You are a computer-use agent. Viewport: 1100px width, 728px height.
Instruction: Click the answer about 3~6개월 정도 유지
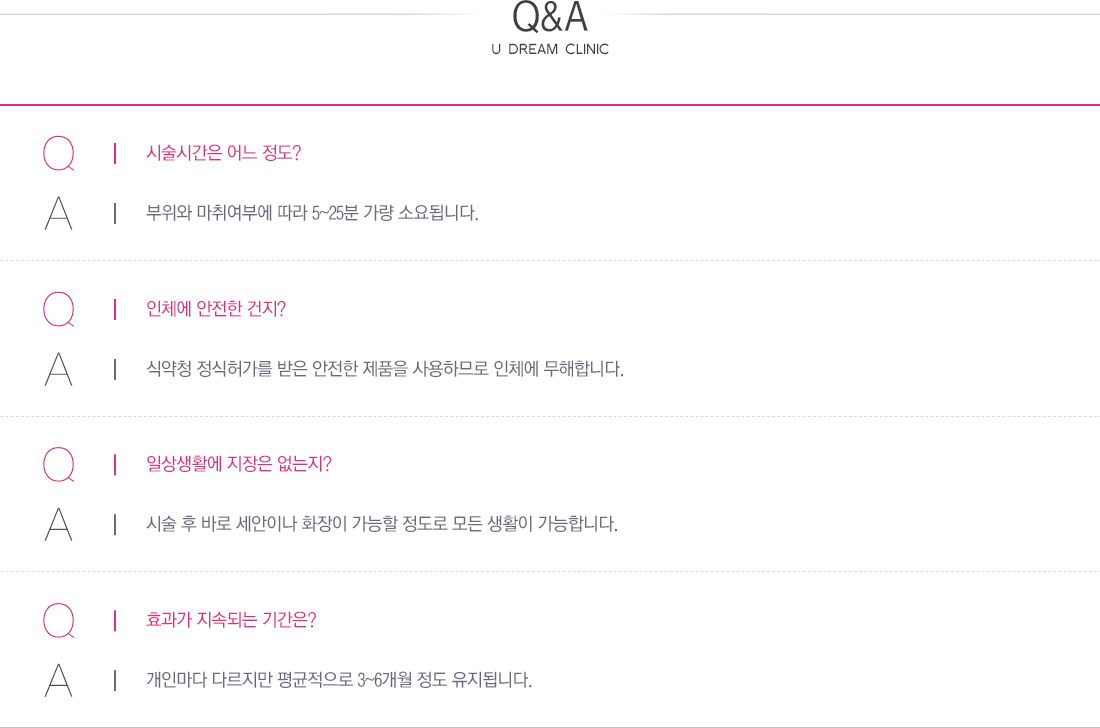tap(339, 680)
